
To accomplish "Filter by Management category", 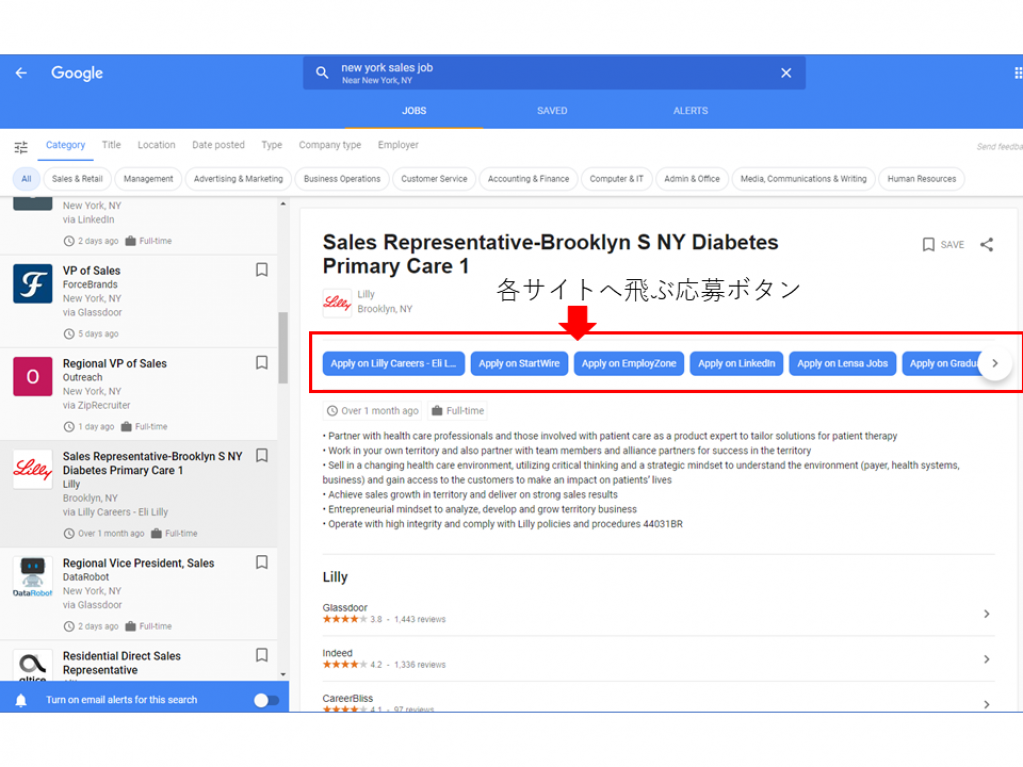I will pyautogui.click(x=148, y=179).
